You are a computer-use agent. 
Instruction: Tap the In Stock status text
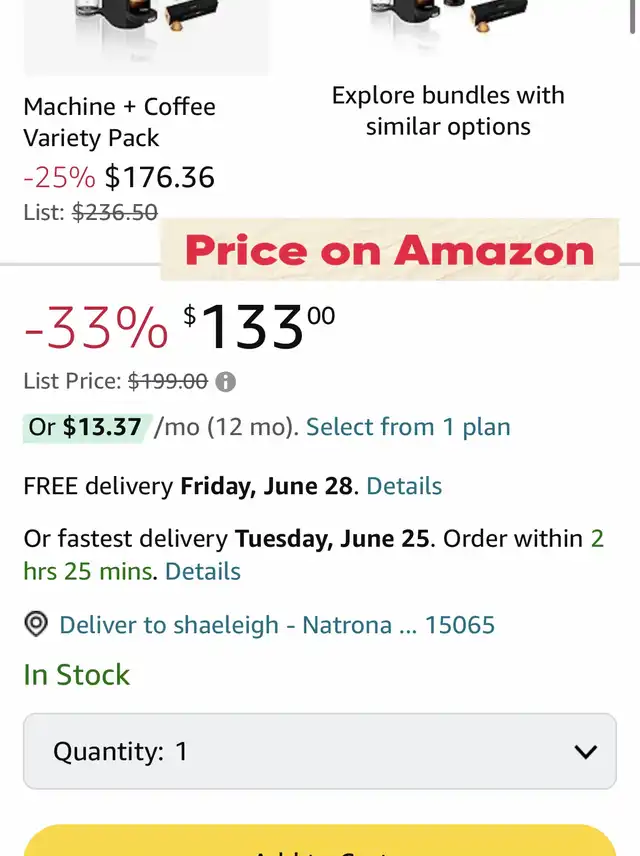76,675
